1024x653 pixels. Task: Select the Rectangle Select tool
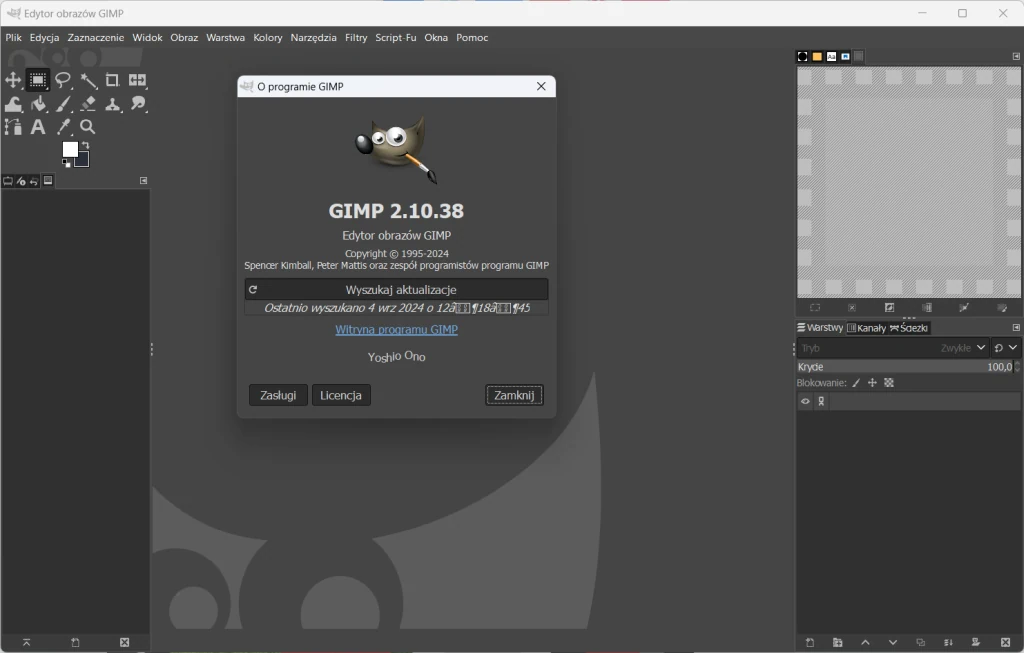pyautogui.click(x=38, y=80)
